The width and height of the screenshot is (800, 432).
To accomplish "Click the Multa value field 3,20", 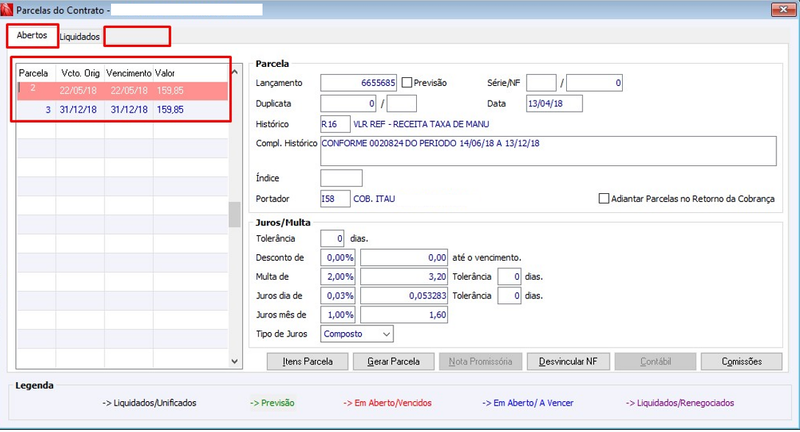I will [404, 276].
